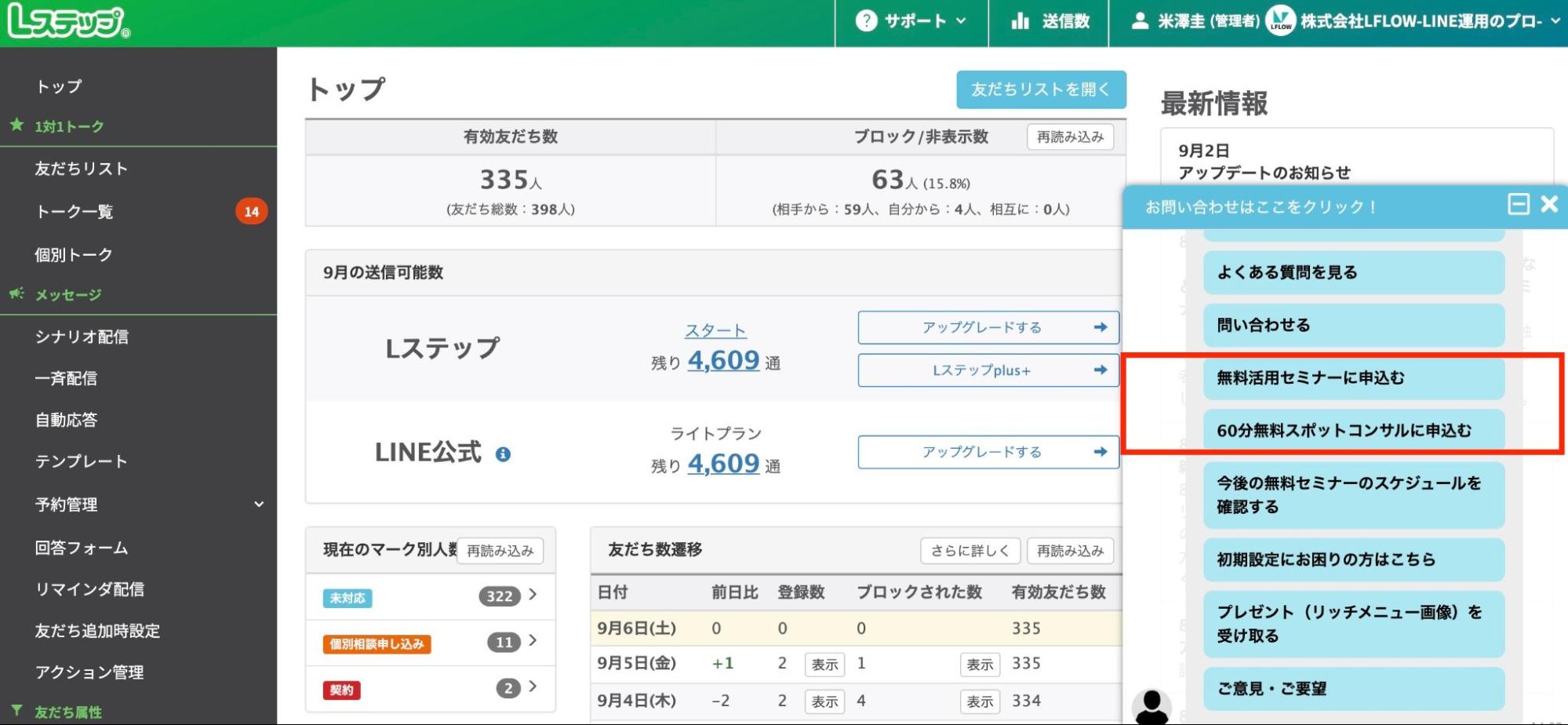
Task: Expand the 予約管理 sidebar submenu
Action: point(259,505)
